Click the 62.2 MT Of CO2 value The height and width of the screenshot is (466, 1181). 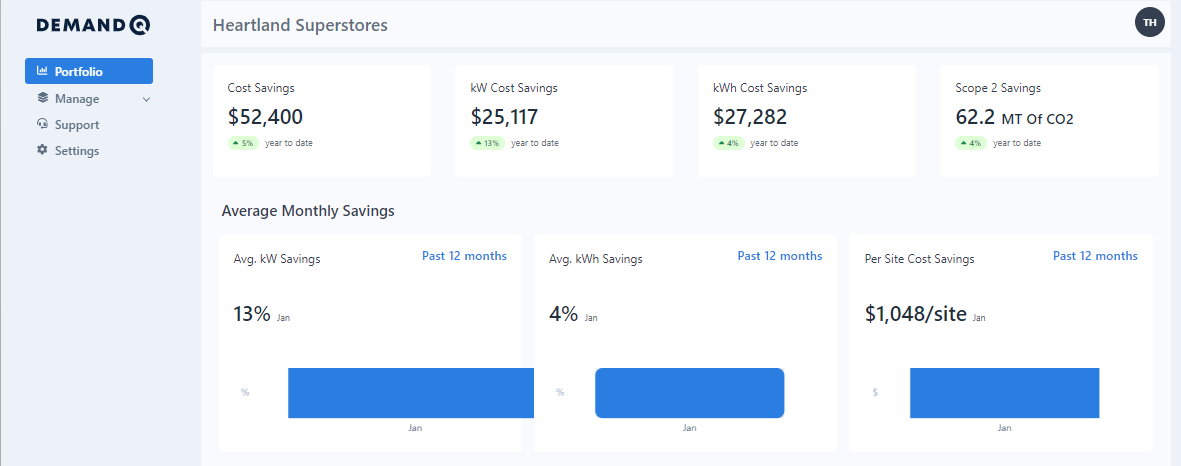[1015, 117]
